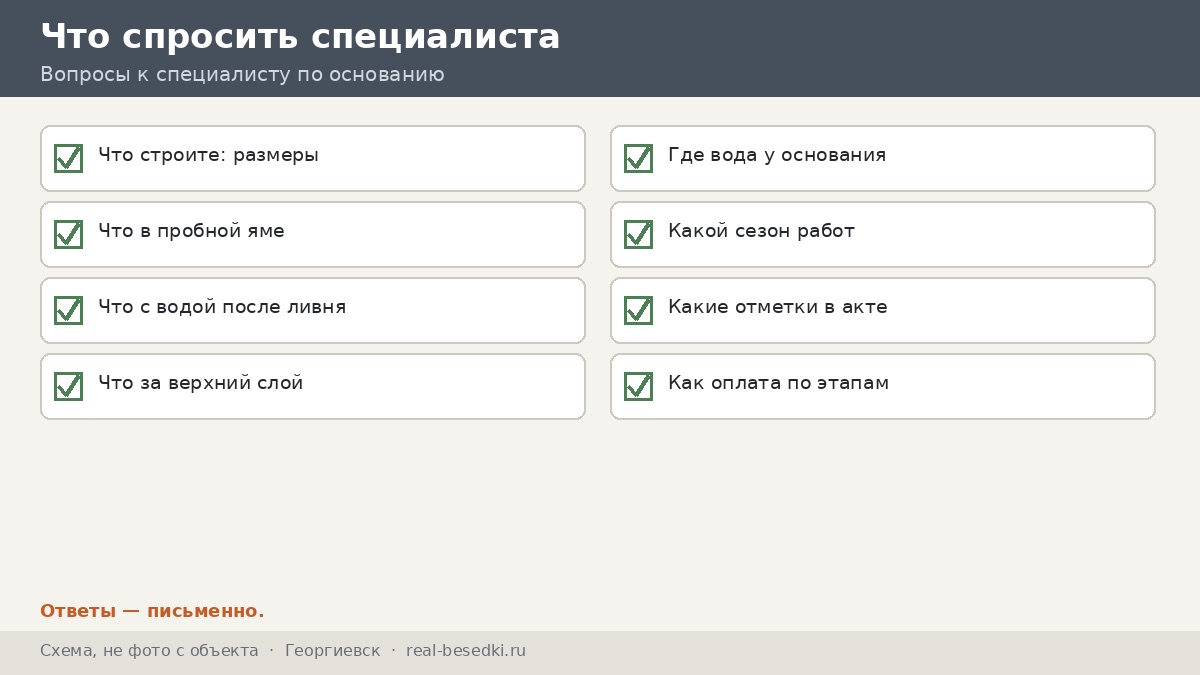This screenshot has height=675, width=1200.
Task: Uncheck the "Что за верхний слой" checkbox
Action: 68,386
